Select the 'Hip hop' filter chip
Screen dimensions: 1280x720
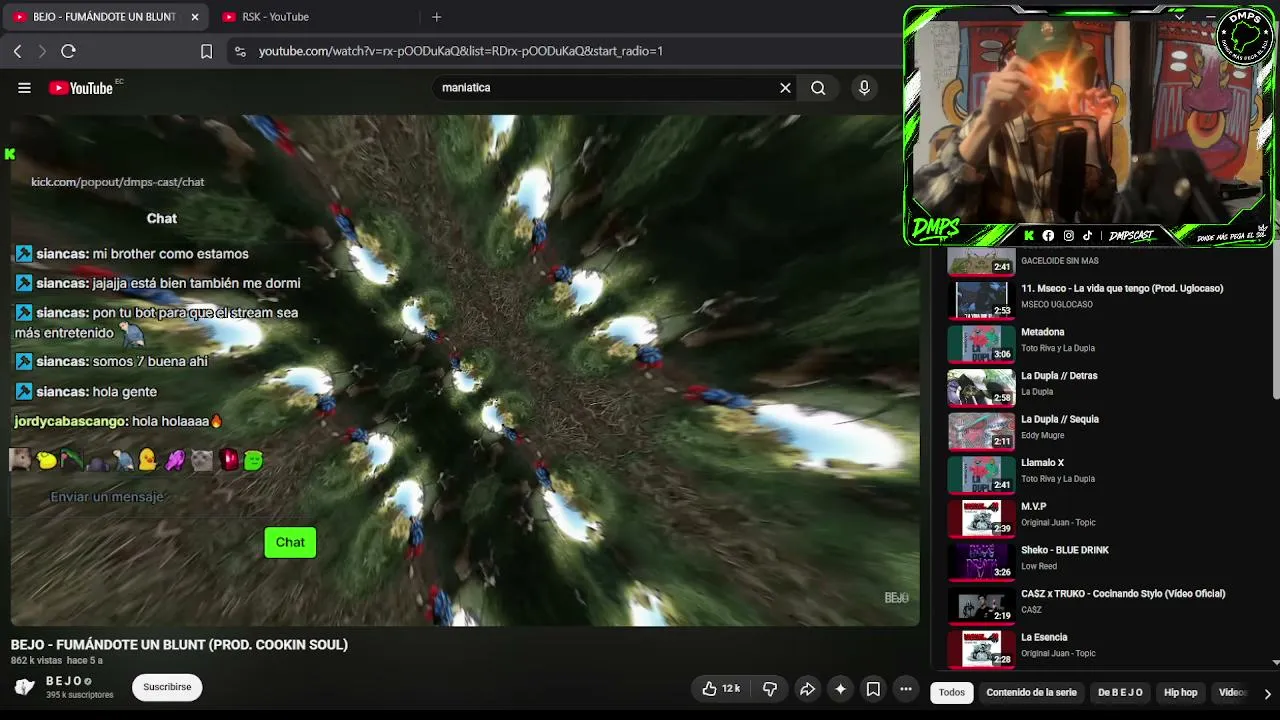(x=1180, y=693)
